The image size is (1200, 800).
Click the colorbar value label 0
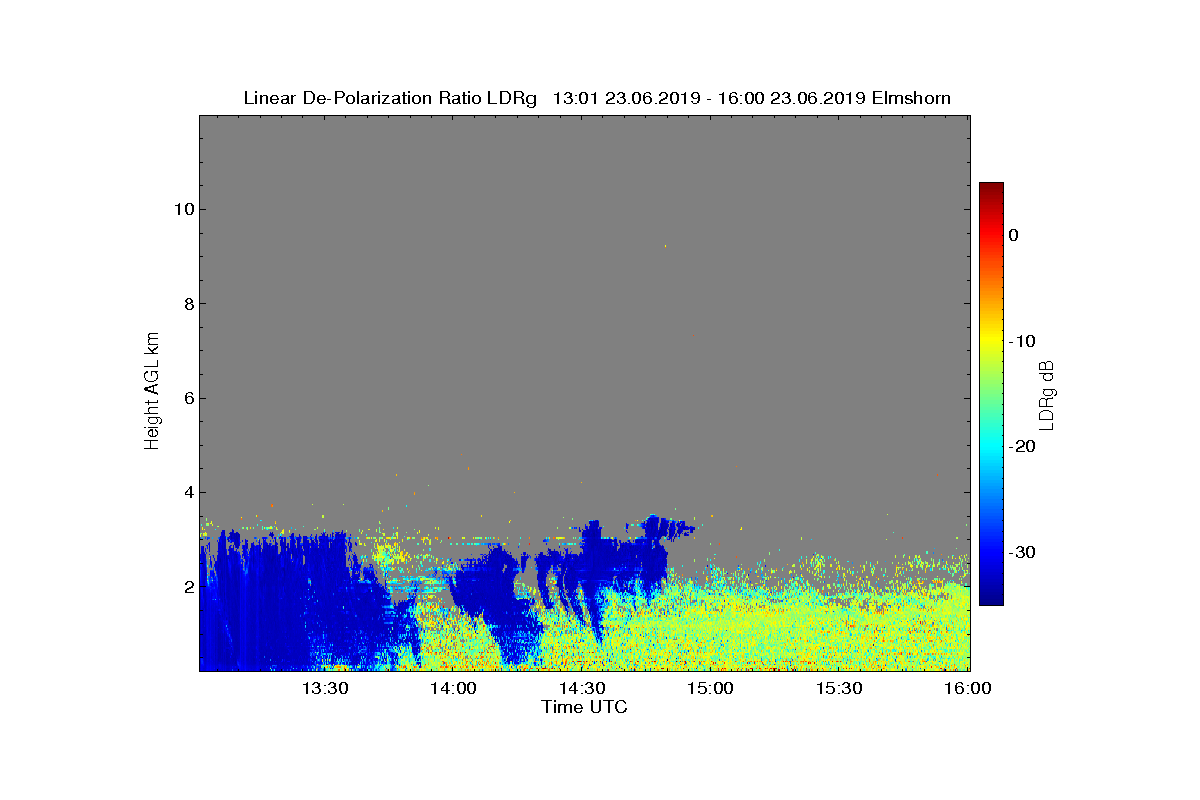1013,235
